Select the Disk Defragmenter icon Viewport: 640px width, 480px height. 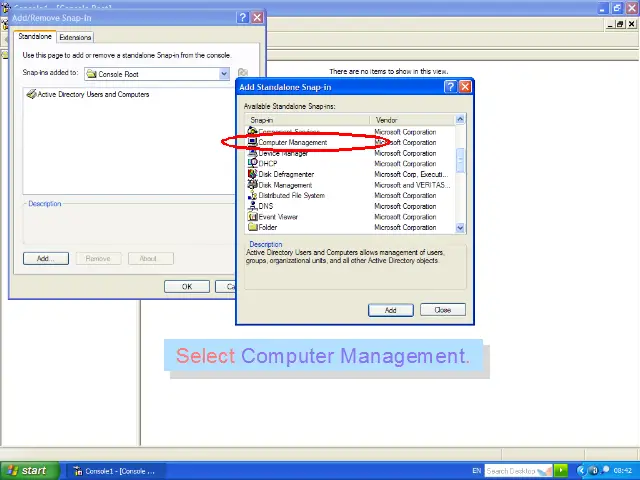click(252, 174)
